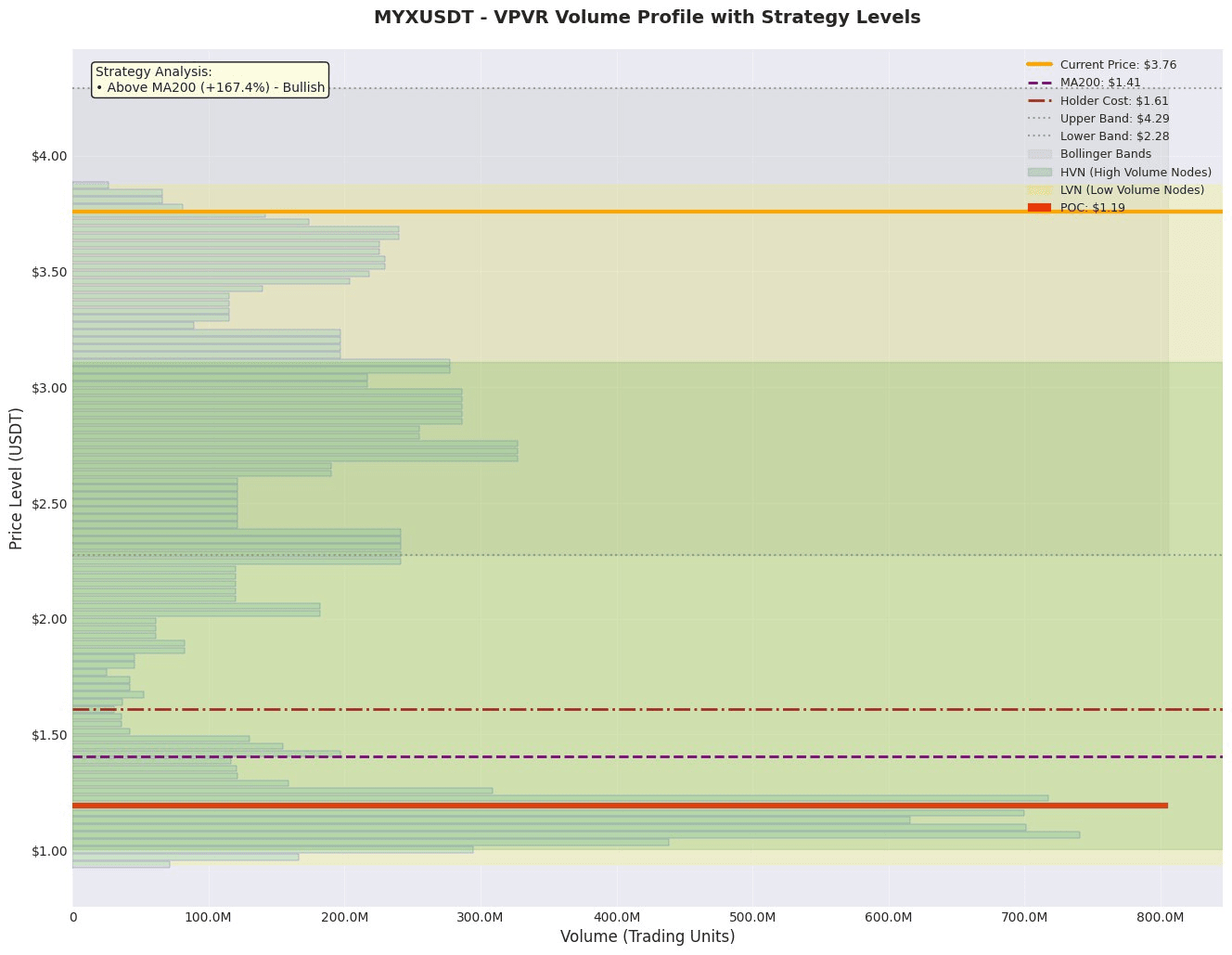Click the Upper Band dotted legend marker
The width and height of the screenshot is (1232, 955).
tap(1039, 118)
